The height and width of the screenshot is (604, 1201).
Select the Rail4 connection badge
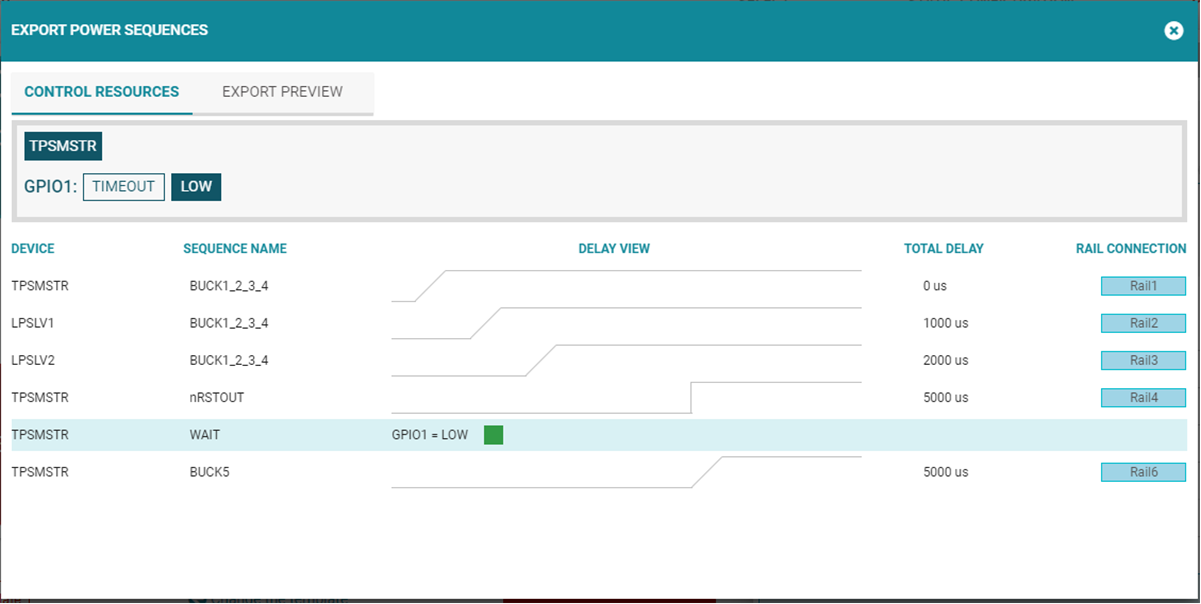click(x=1143, y=398)
